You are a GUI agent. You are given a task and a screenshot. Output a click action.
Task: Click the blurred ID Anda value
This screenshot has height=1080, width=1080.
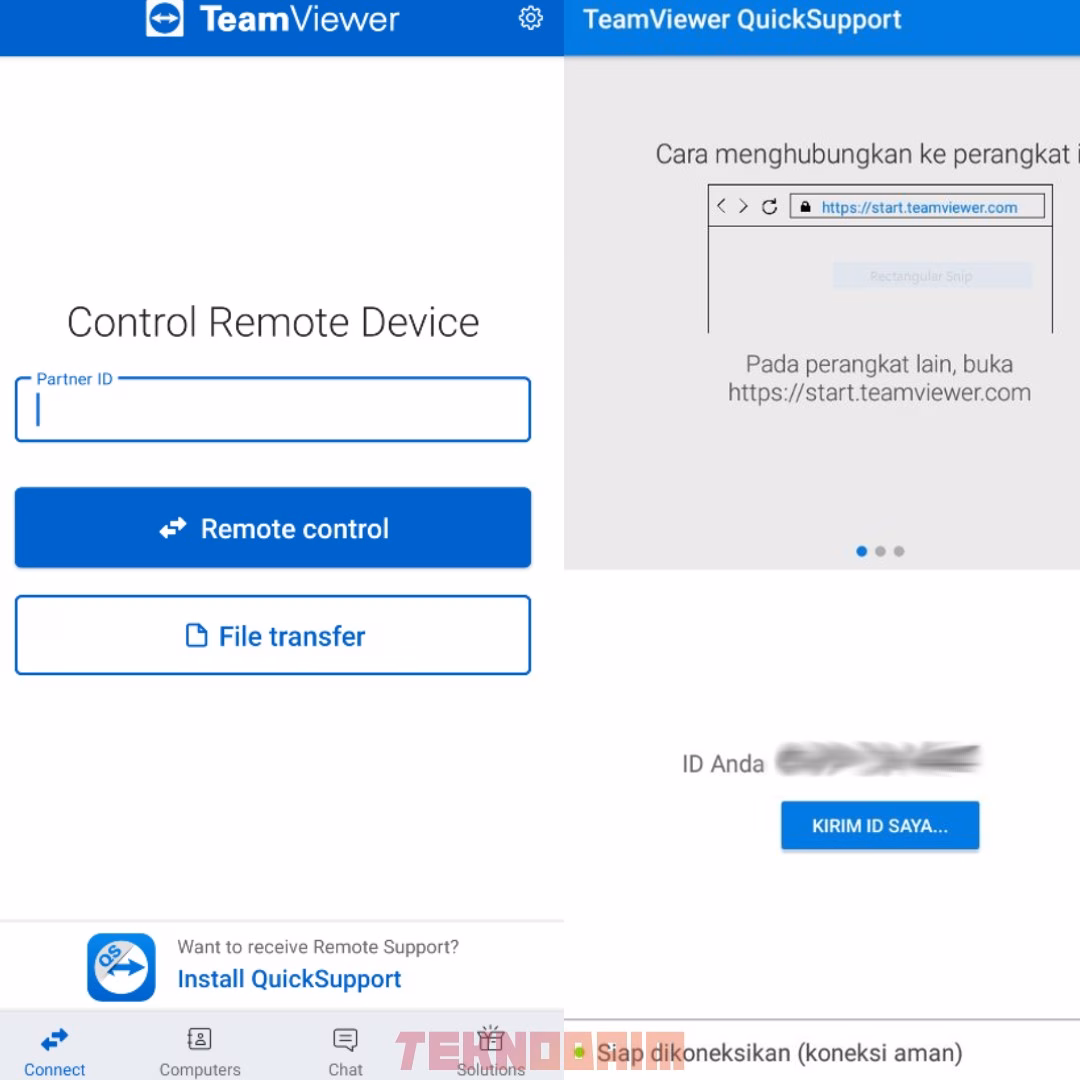pos(878,759)
